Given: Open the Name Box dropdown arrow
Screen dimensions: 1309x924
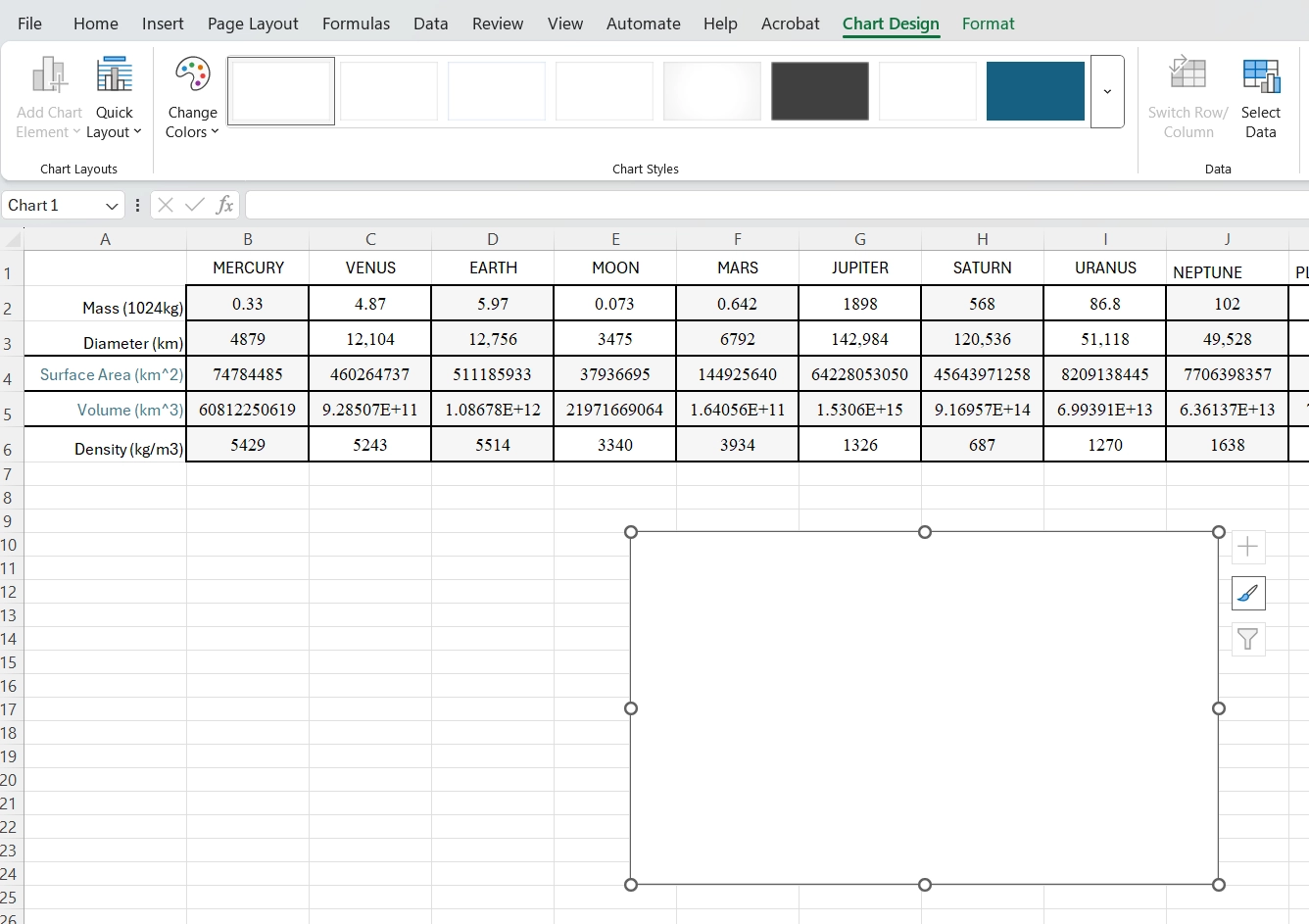Looking at the screenshot, I should tap(112, 206).
